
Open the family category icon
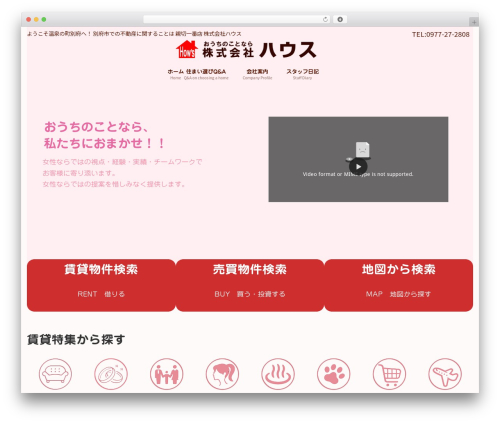(x=167, y=374)
